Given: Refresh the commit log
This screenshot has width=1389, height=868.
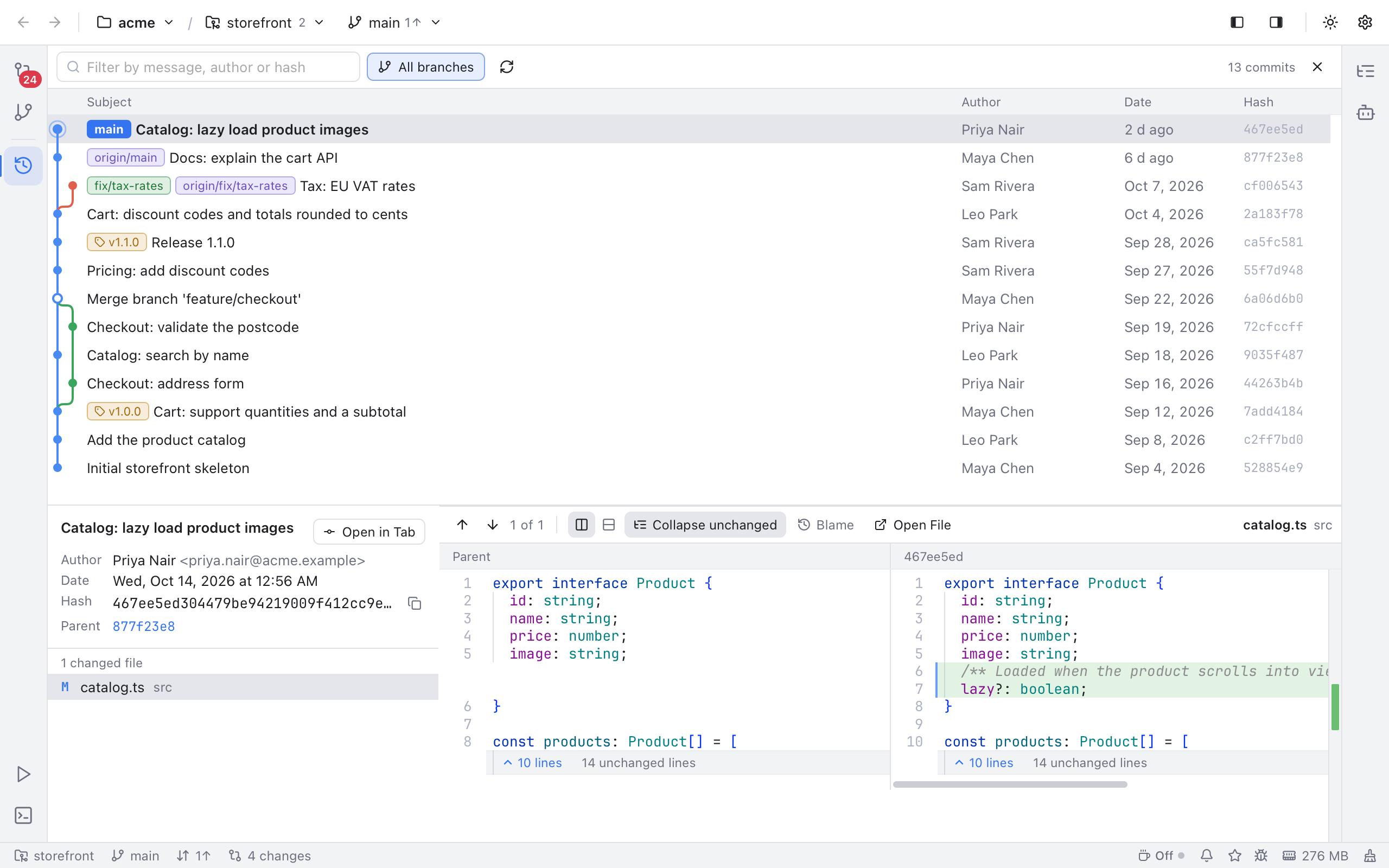Looking at the screenshot, I should pos(507,67).
